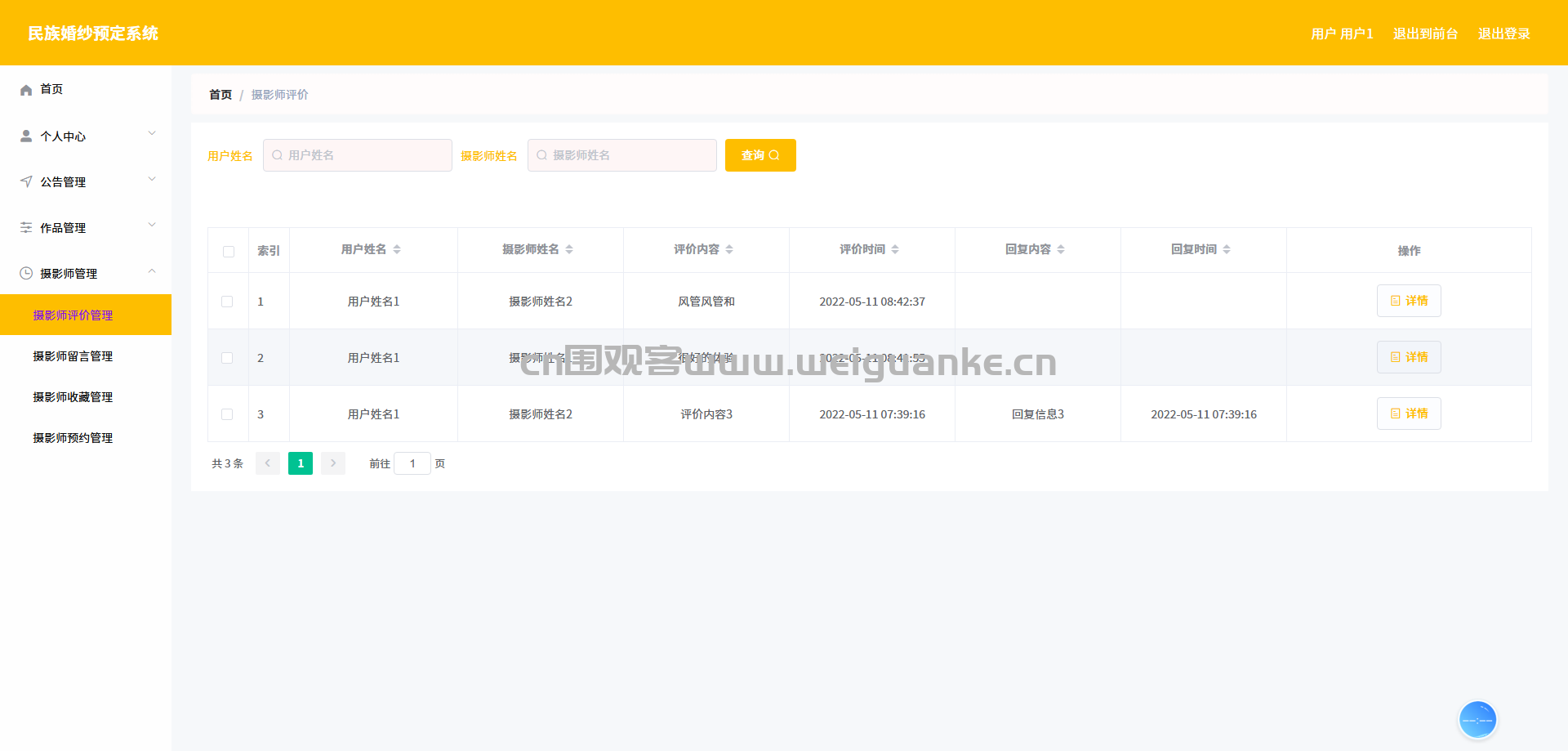
Task: Go to next page arrow
Action: coord(333,463)
